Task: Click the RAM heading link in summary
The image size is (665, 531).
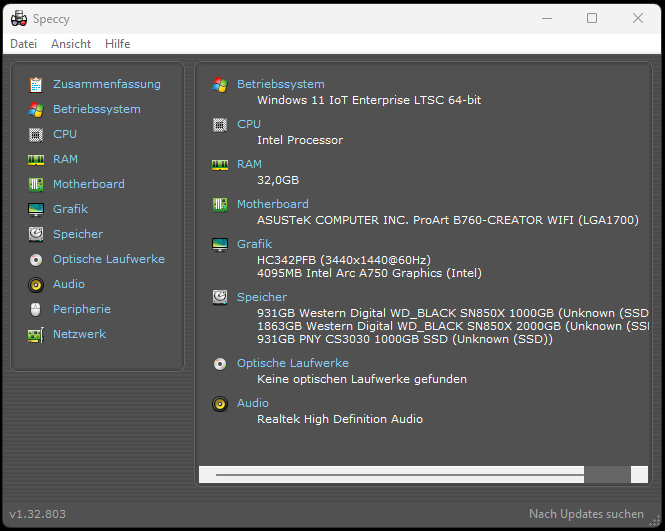Action: pyautogui.click(x=249, y=164)
